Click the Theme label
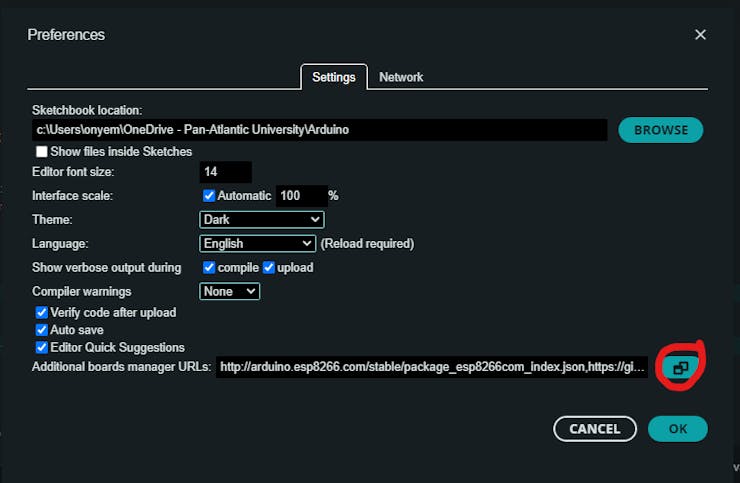The width and height of the screenshot is (740, 483). click(x=52, y=220)
